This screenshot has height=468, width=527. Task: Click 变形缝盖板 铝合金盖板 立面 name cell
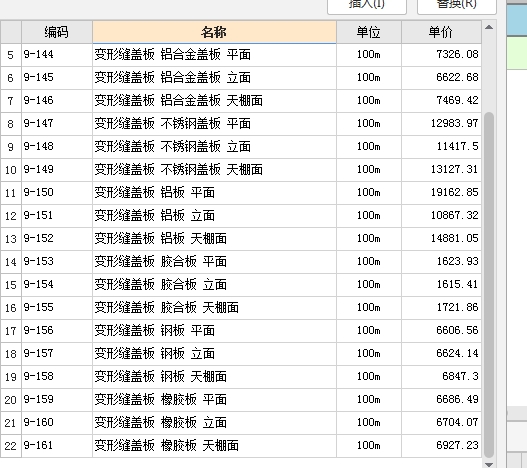tap(214, 78)
